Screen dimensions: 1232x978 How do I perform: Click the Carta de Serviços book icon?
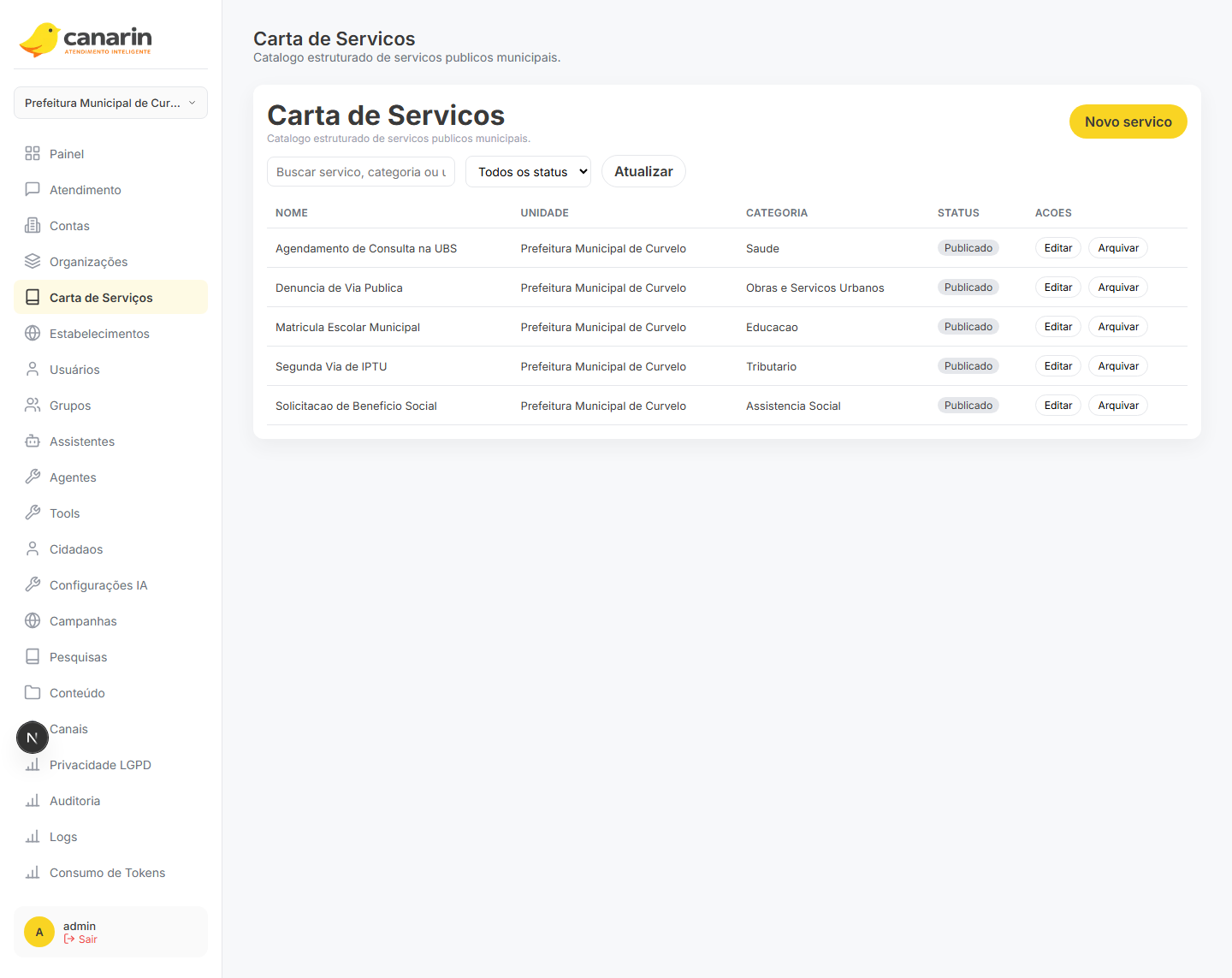point(33,297)
